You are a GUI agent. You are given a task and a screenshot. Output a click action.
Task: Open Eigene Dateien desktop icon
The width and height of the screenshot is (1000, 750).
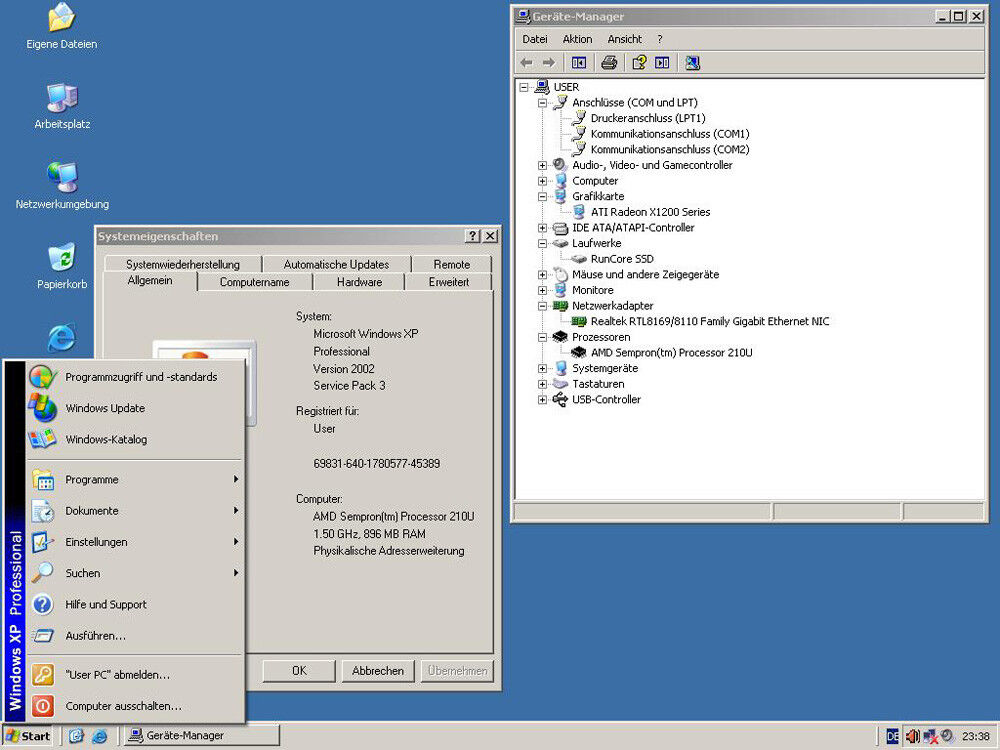coord(62,27)
